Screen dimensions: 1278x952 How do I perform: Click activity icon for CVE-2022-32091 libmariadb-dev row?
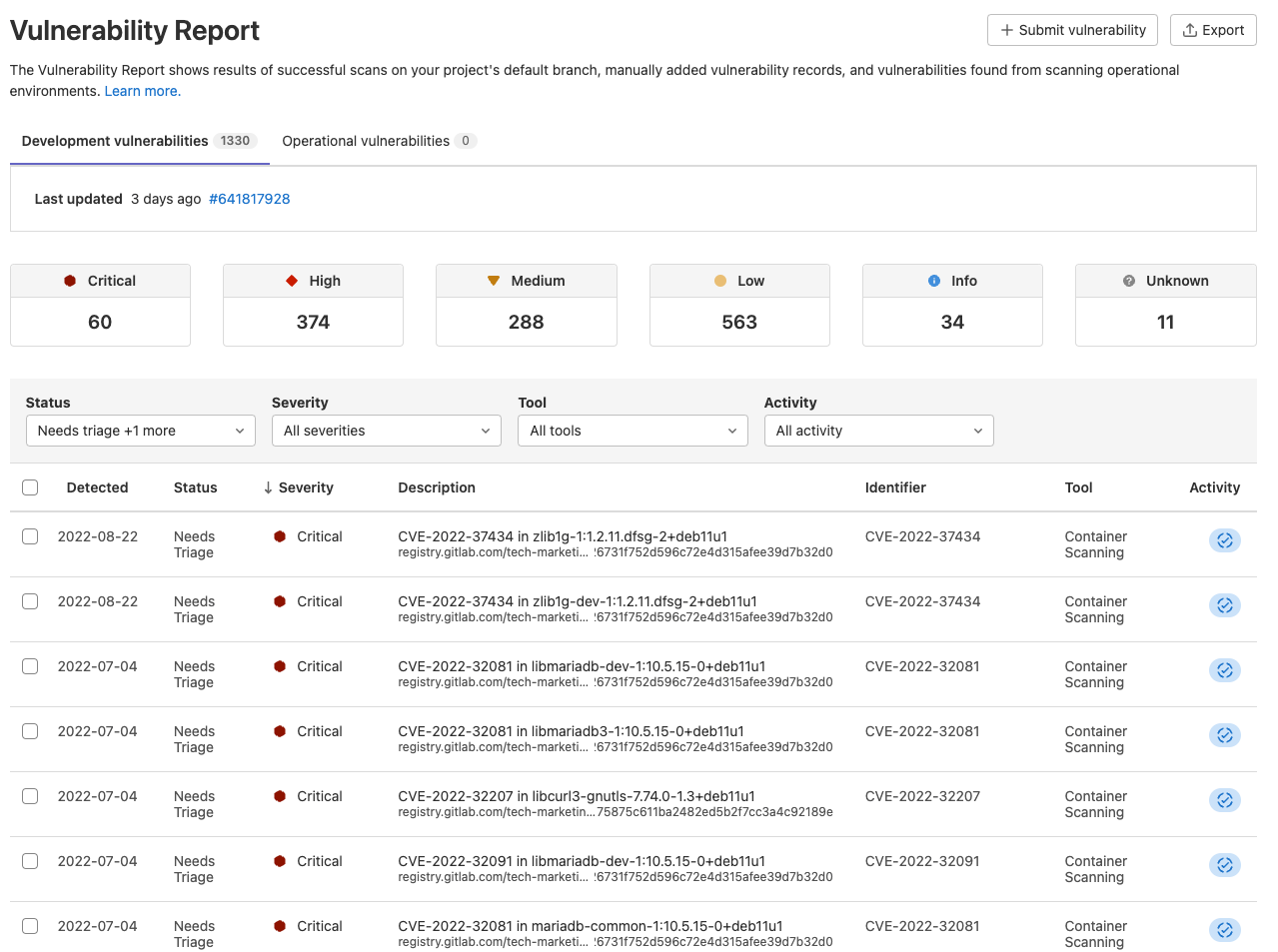tap(1224, 865)
